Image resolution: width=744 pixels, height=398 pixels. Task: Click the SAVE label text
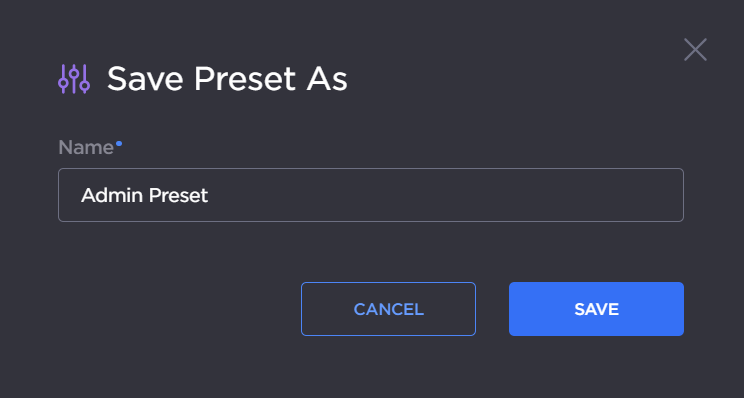[596, 309]
